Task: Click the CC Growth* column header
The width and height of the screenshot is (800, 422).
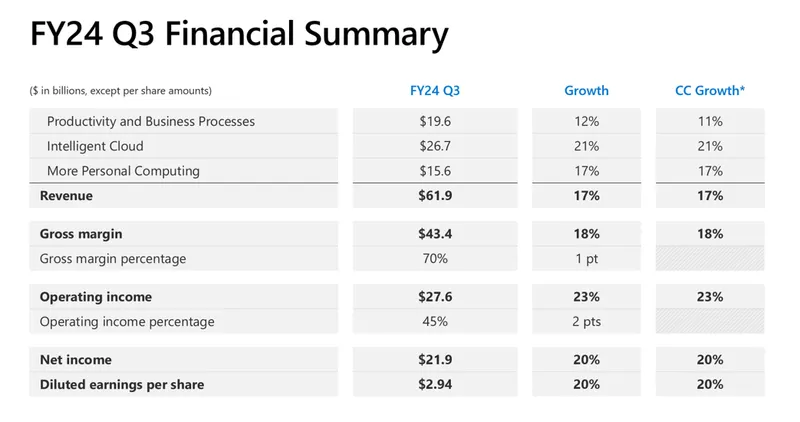Action: click(710, 91)
